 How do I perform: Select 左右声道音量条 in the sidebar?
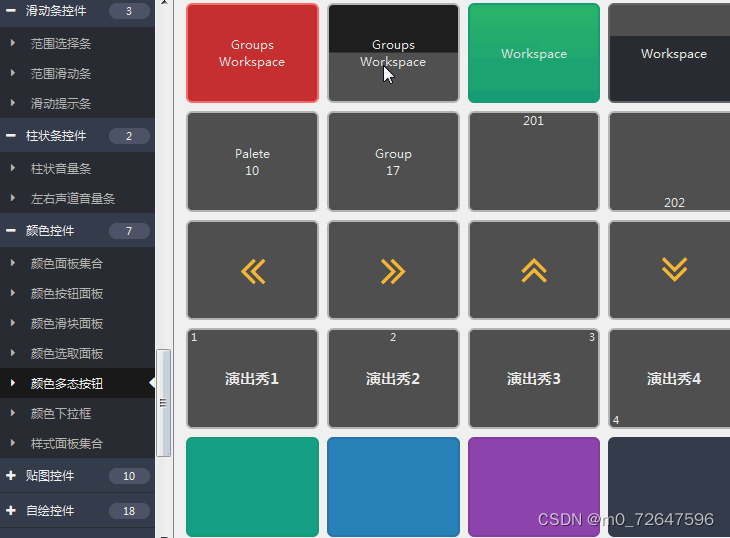click(x=77, y=199)
